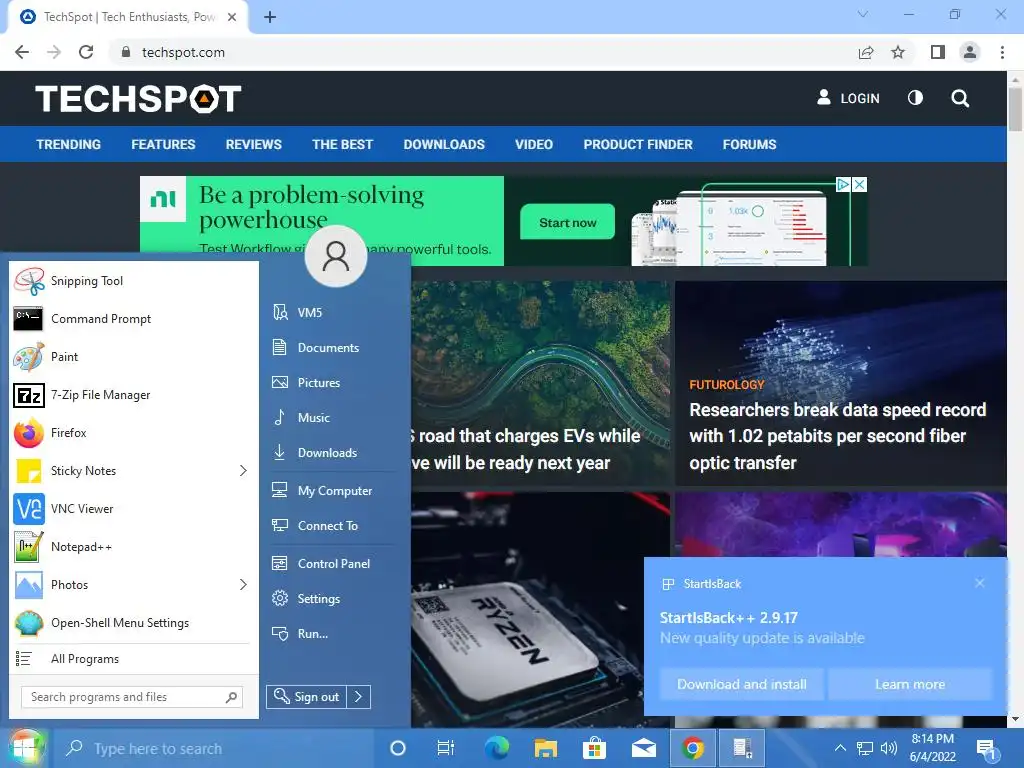Screen dimensions: 1024x768
Task: Click Learn more in StartIsBack notification
Action: 910,684
